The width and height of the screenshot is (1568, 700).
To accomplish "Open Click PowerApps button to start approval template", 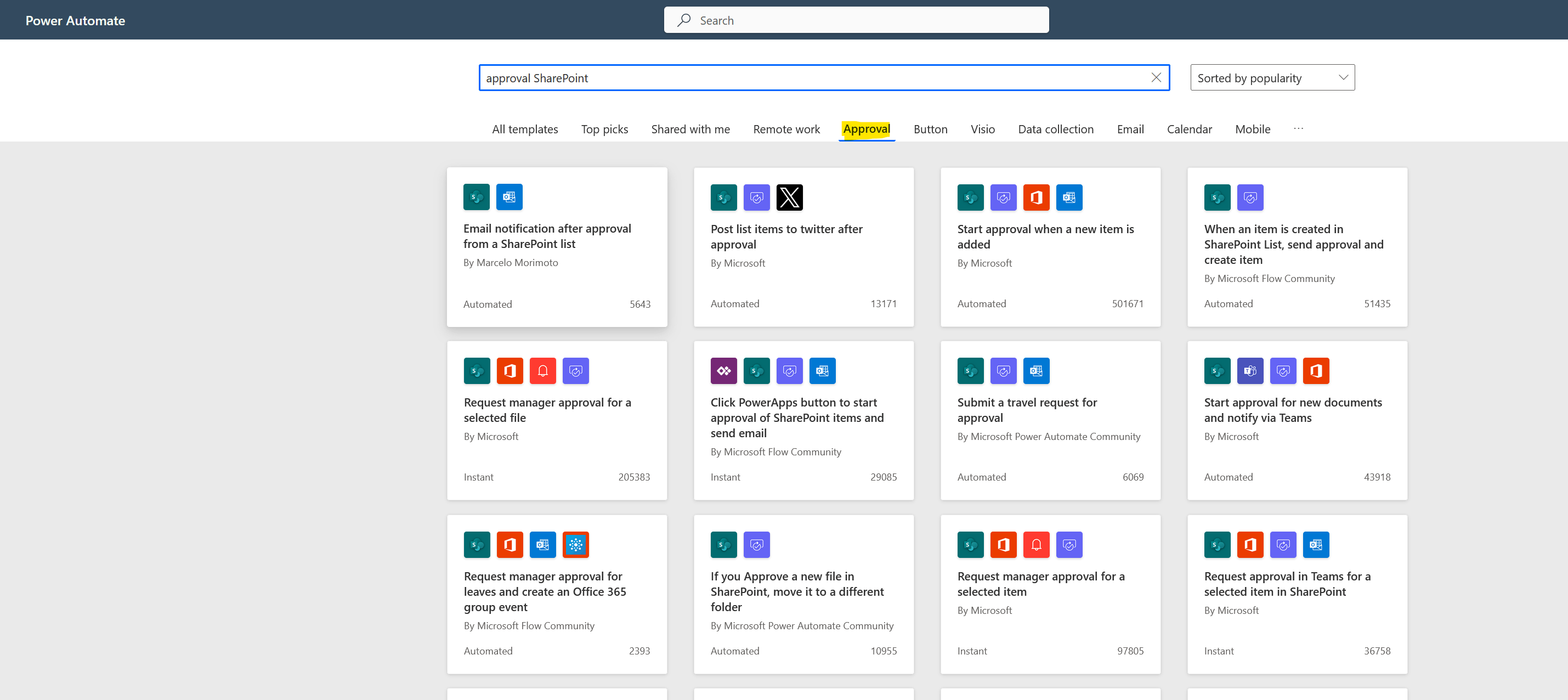I will coord(803,421).
